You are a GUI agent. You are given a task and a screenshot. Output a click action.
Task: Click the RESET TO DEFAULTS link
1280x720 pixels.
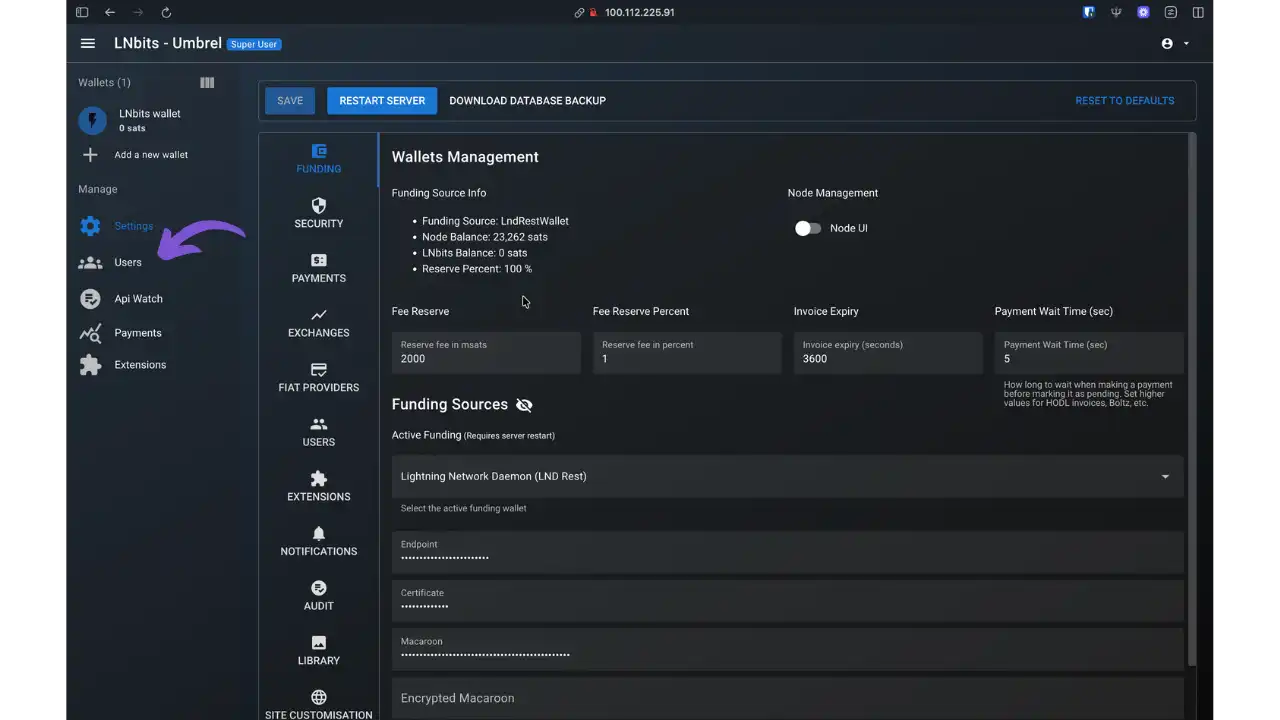coord(1124,100)
